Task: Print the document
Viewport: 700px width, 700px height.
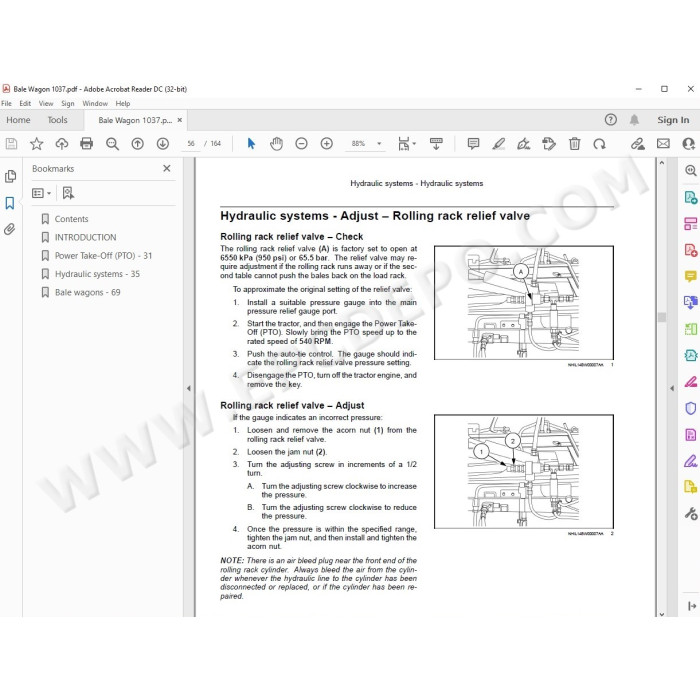Action: [87, 144]
